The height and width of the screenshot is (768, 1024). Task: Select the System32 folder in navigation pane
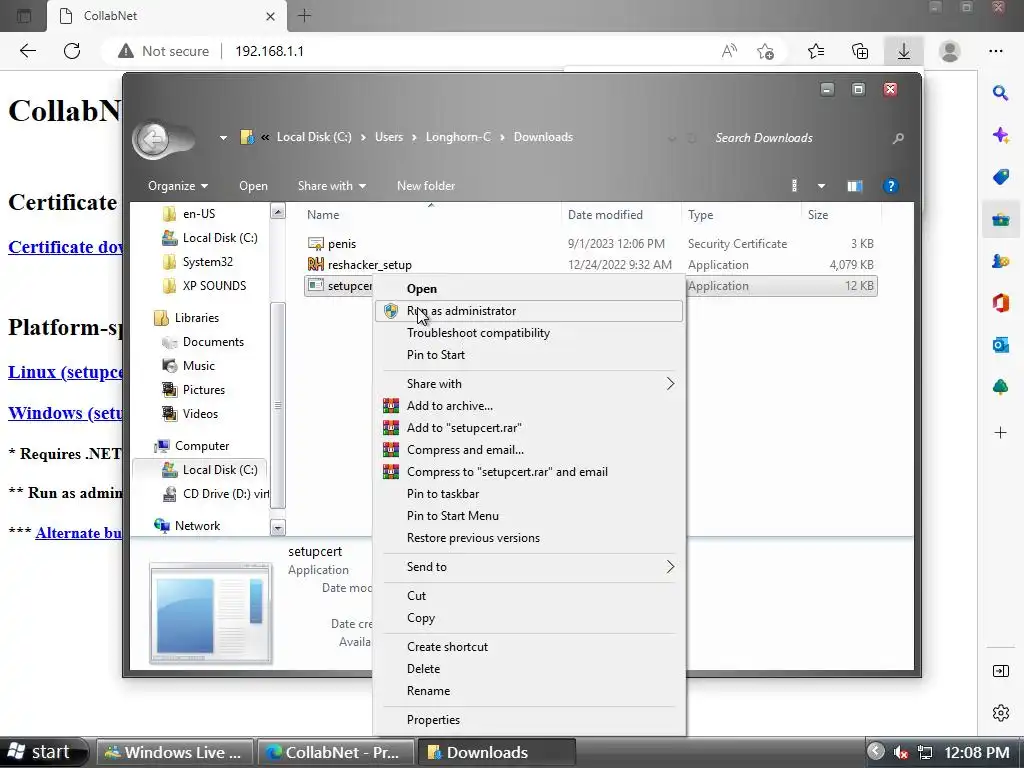click(208, 262)
